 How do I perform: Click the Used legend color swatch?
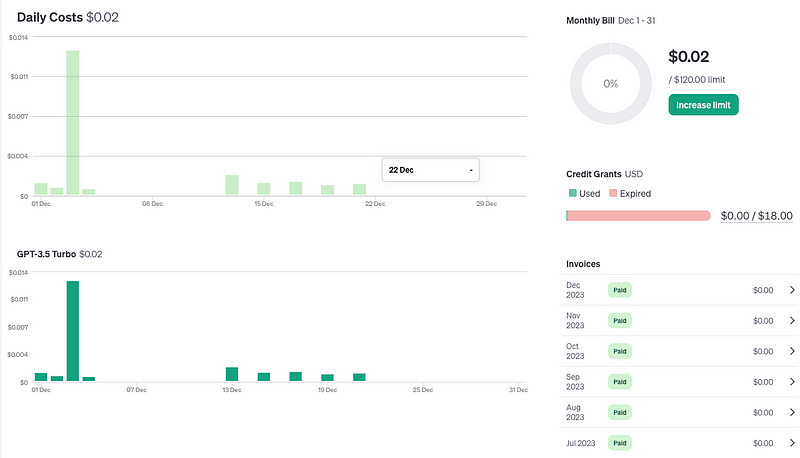(x=572, y=193)
